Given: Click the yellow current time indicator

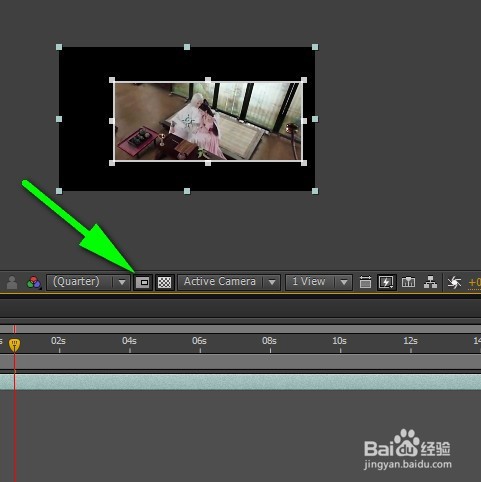Looking at the screenshot, I should [14, 345].
